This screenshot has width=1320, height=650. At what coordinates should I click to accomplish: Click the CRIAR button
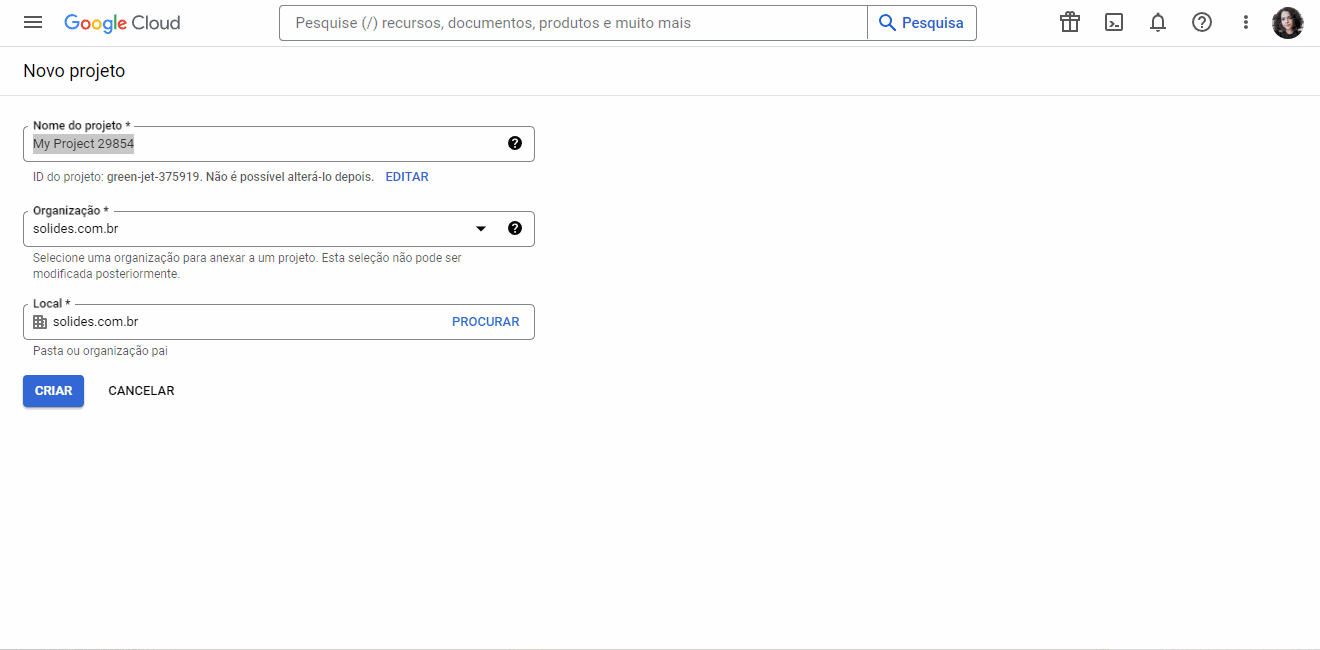(x=53, y=391)
